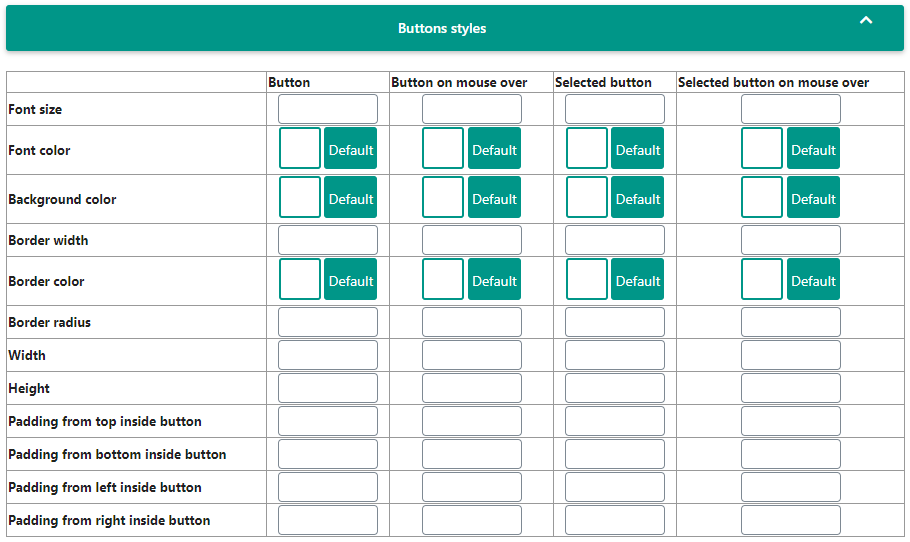Focus Padding from right field, Selected button on mouse over
Screen dimensions: 910x542
pos(791,520)
